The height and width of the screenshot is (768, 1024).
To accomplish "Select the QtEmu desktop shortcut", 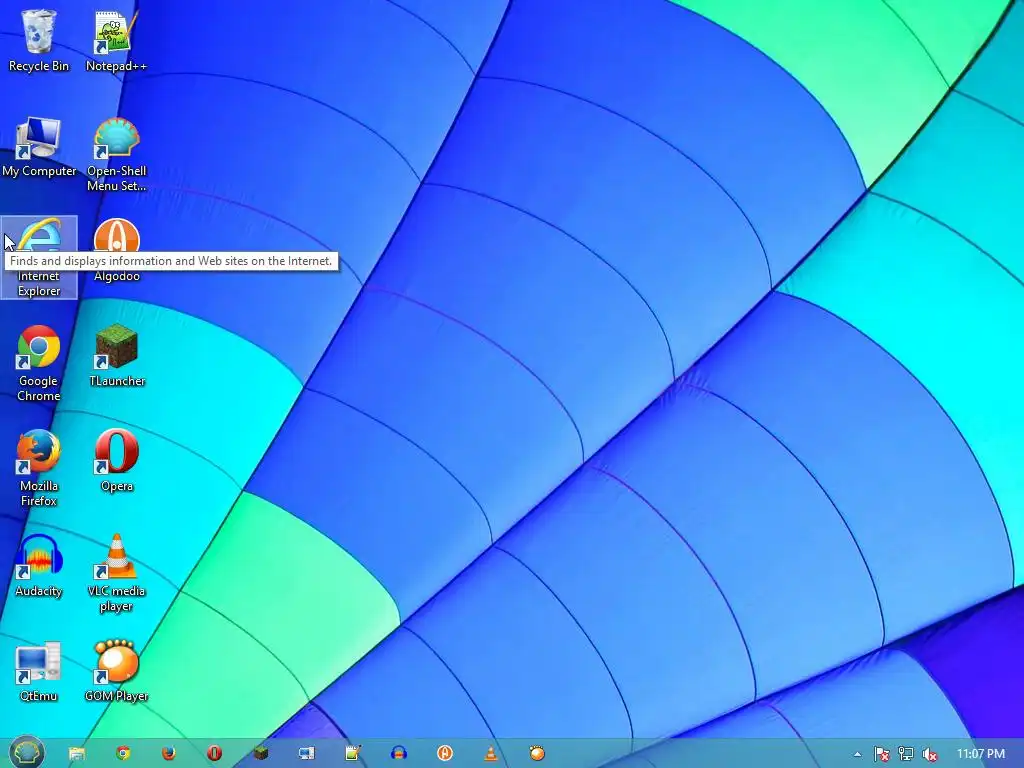I will click(39, 671).
